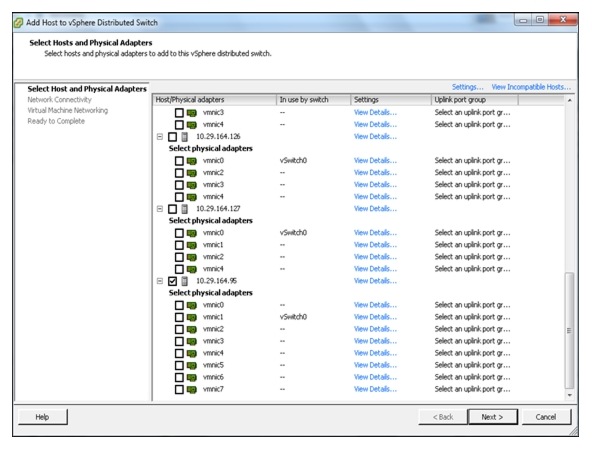Click the NIC icon of vmnic0 under 10.29.164.127
The height and width of the screenshot is (450, 592).
[192, 233]
